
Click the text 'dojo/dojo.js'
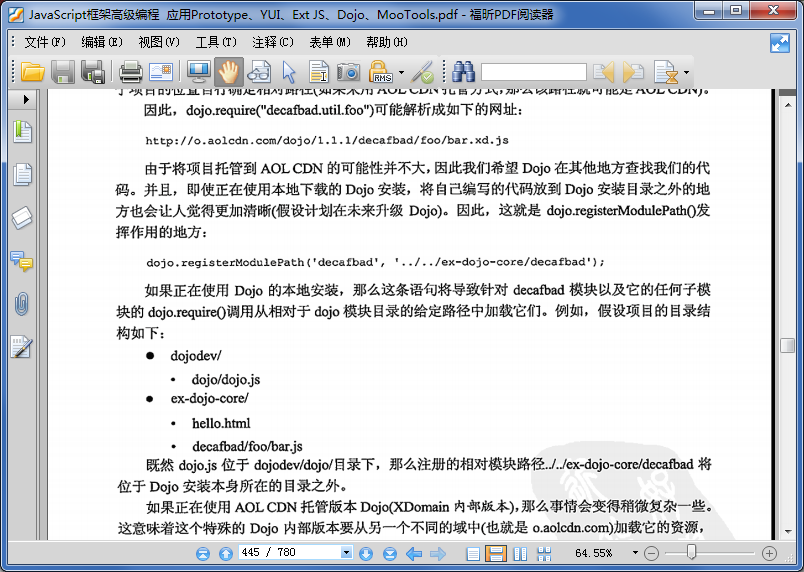pyautogui.click(x=226, y=380)
